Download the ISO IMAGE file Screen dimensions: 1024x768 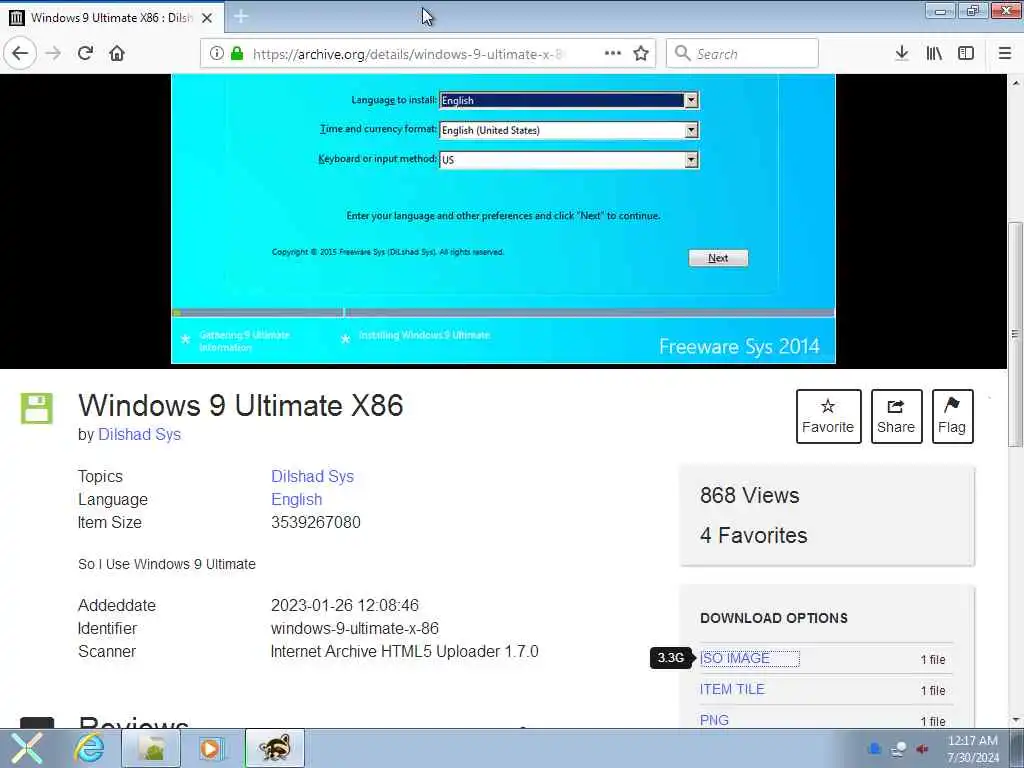(735, 658)
